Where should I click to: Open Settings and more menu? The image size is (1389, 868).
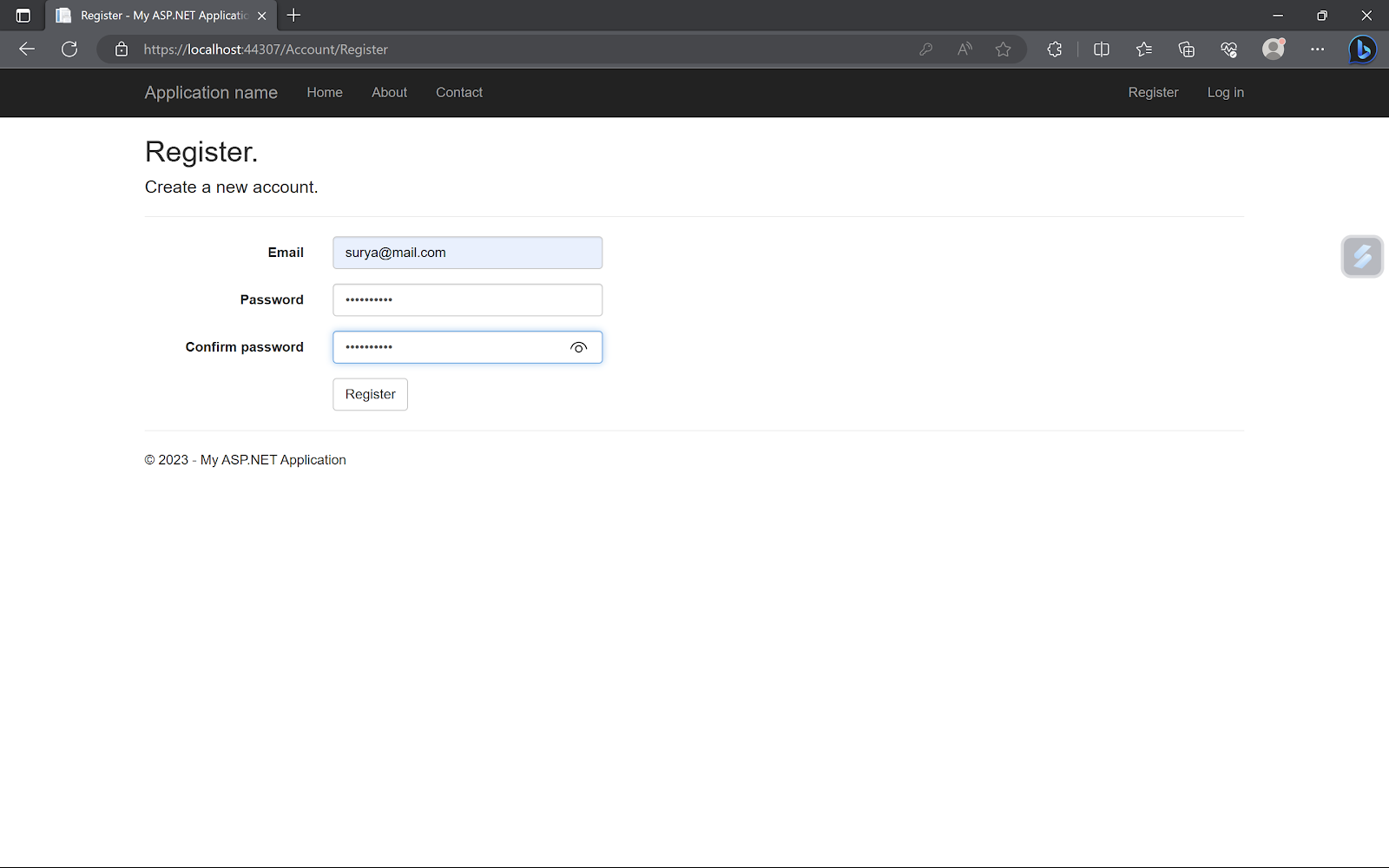1318,49
